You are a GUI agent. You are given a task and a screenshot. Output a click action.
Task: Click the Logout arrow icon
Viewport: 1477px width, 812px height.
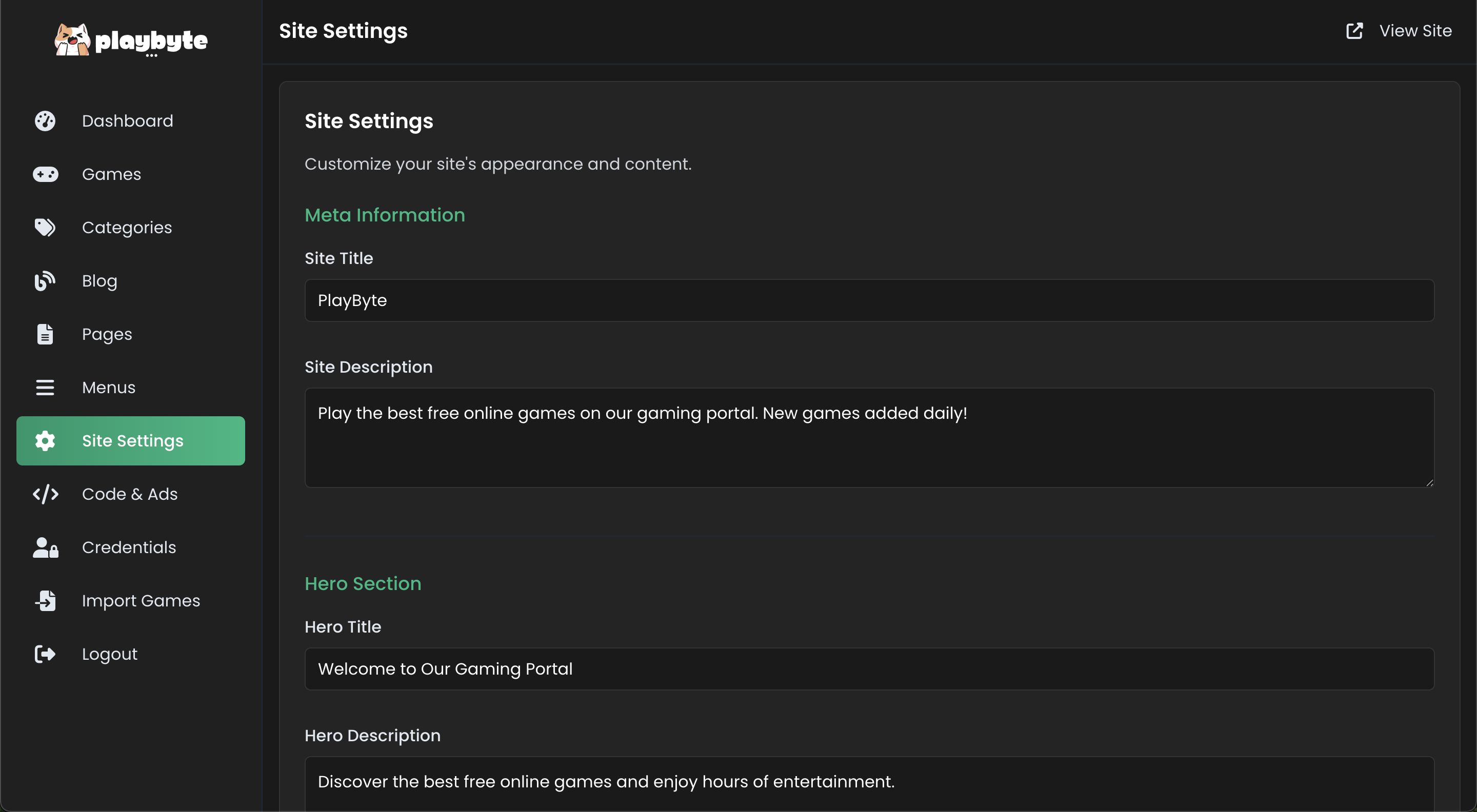45,654
